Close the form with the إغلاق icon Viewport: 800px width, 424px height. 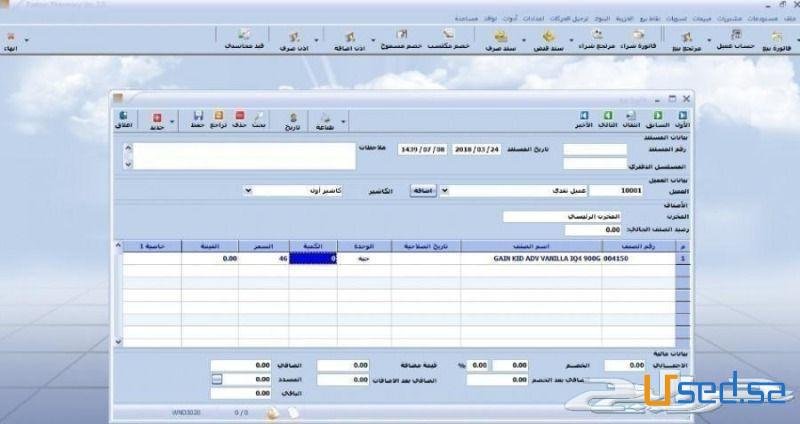[122, 119]
